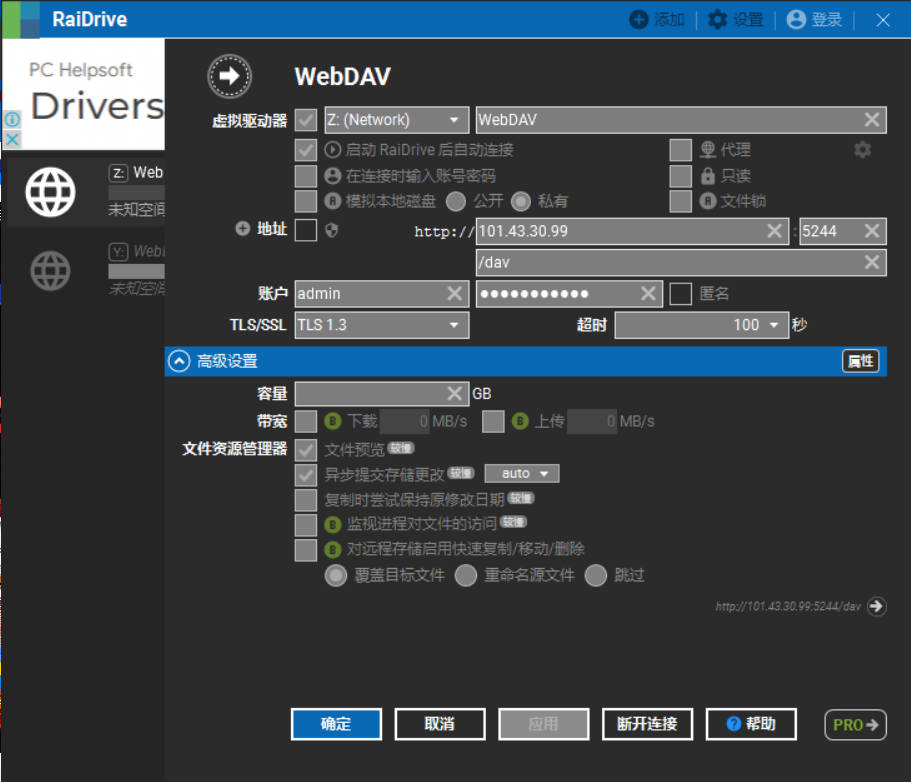Click the 应用 apply button

click(544, 724)
